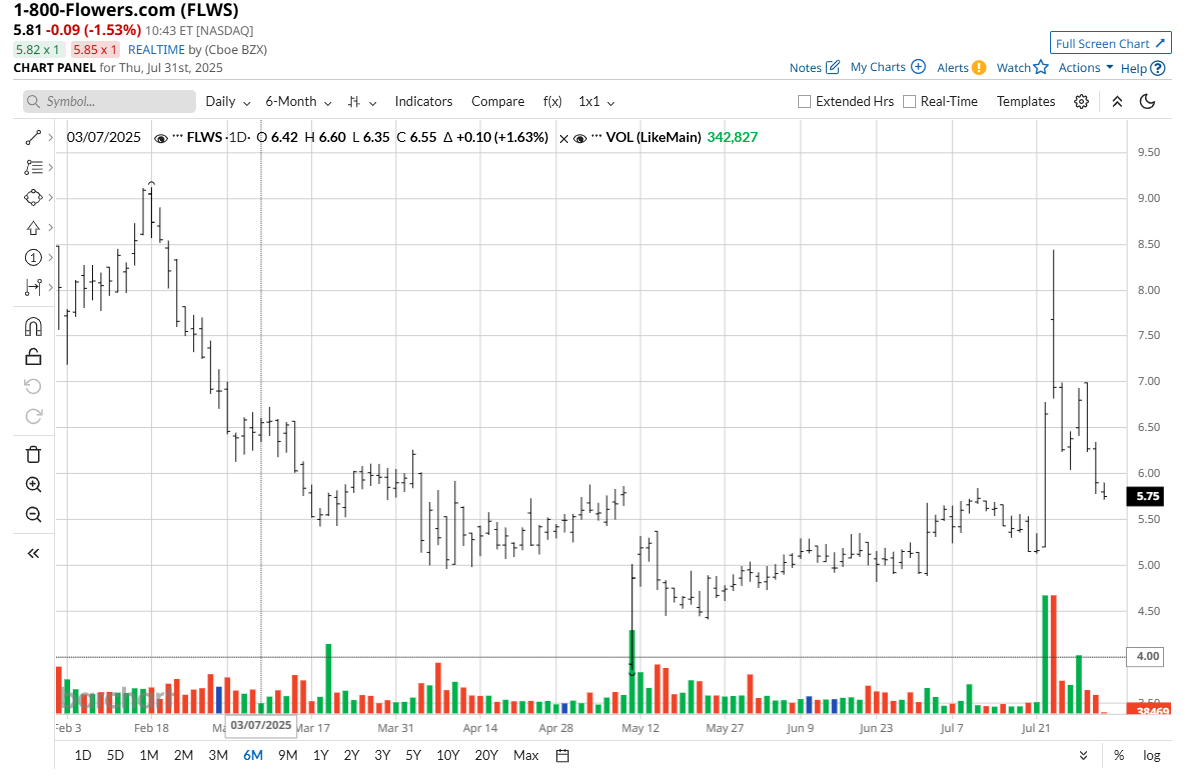This screenshot has width=1202, height=776.
Task: Select the 5Y time range
Action: [x=413, y=755]
